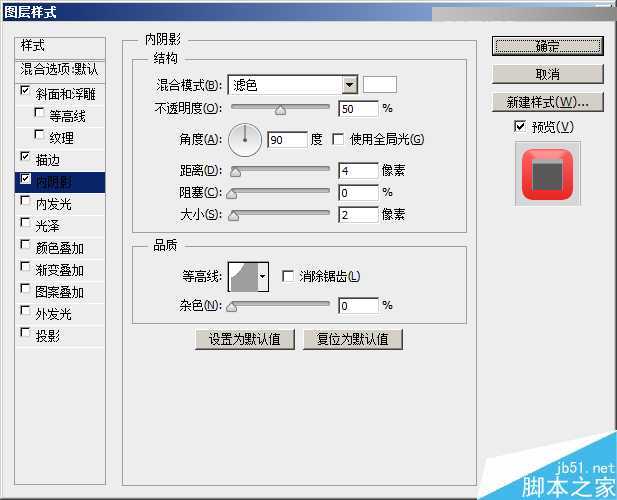Select 混合选项:默认 in the list
617x500 pixels.
(60, 70)
